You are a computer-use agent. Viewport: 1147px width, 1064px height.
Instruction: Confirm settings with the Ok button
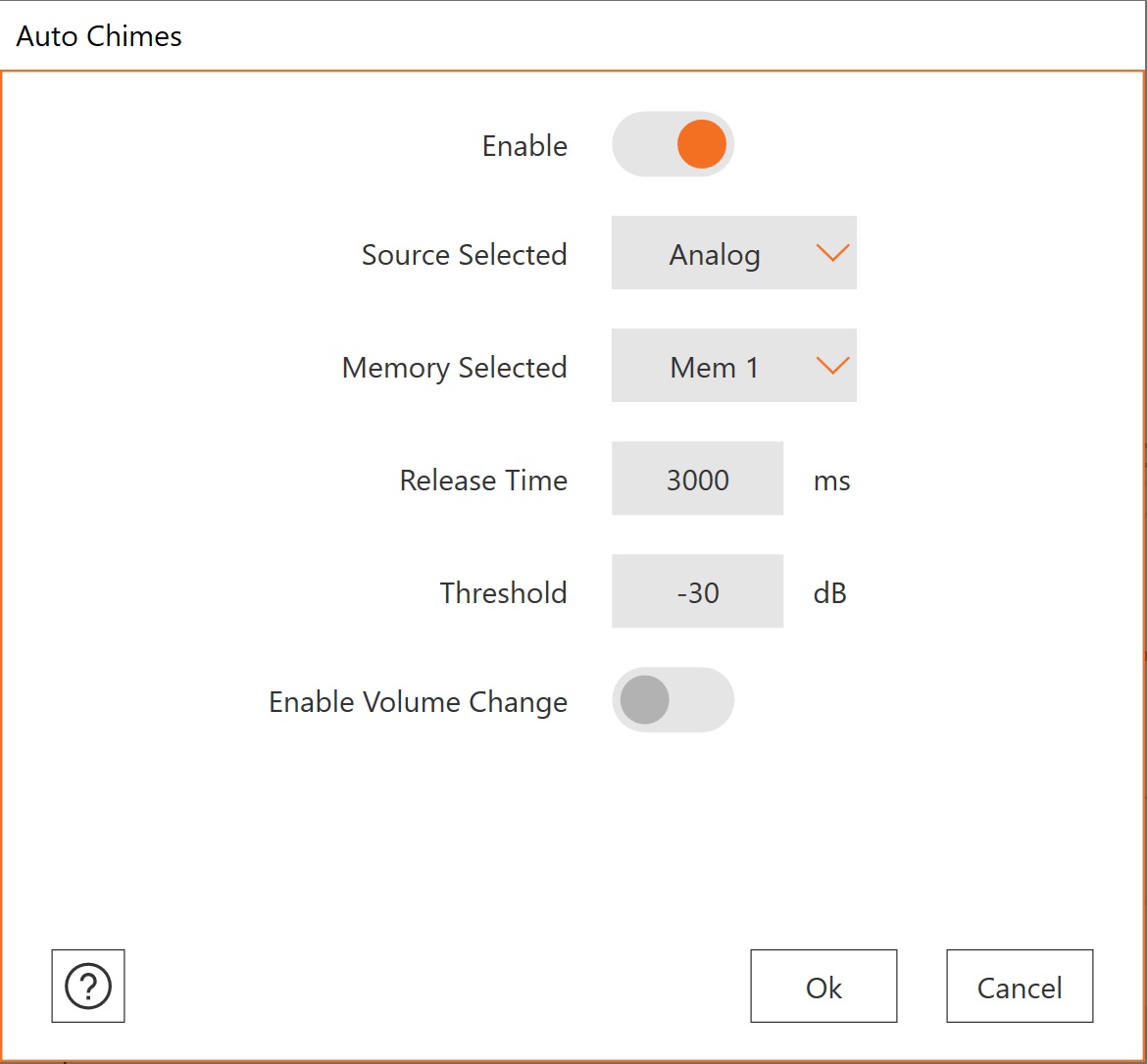tap(823, 987)
